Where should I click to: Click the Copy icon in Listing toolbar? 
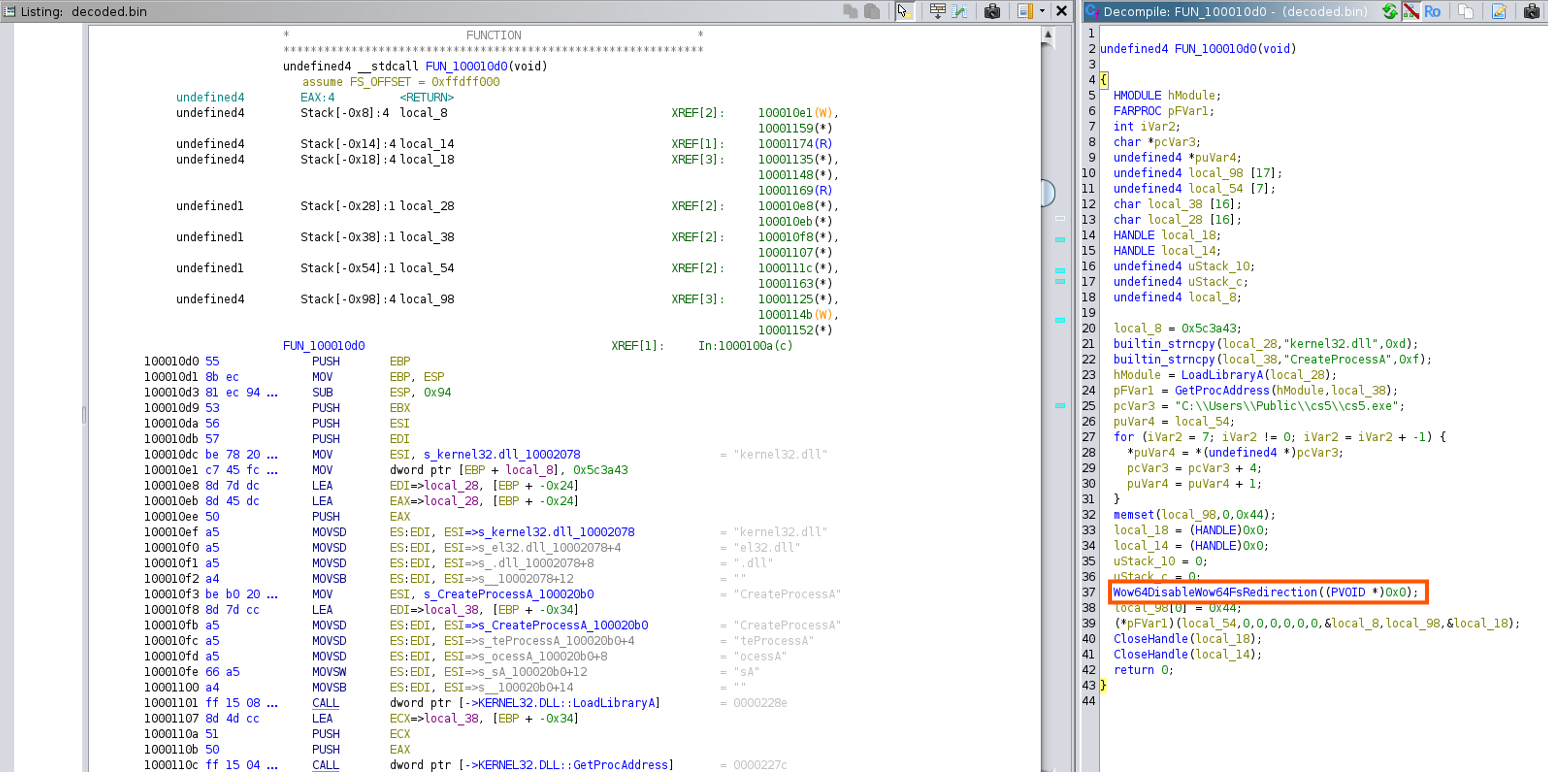click(x=850, y=11)
